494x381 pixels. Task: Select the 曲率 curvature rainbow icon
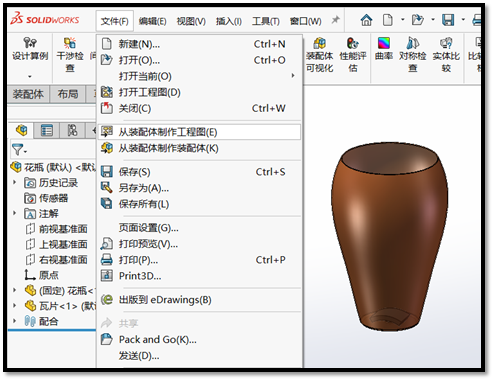pos(384,49)
